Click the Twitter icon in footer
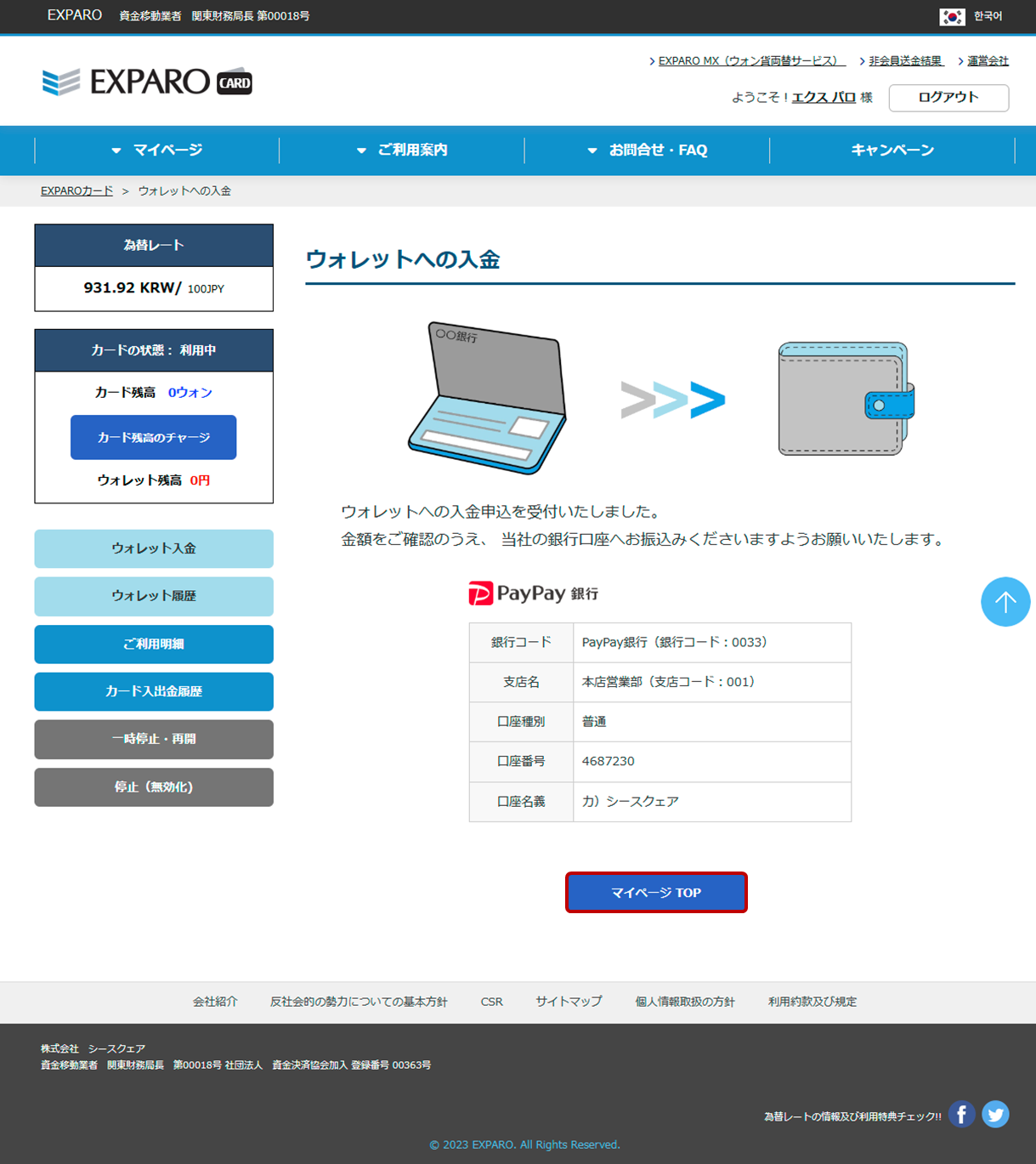This screenshot has height=1164, width=1036. pyautogui.click(x=995, y=1114)
